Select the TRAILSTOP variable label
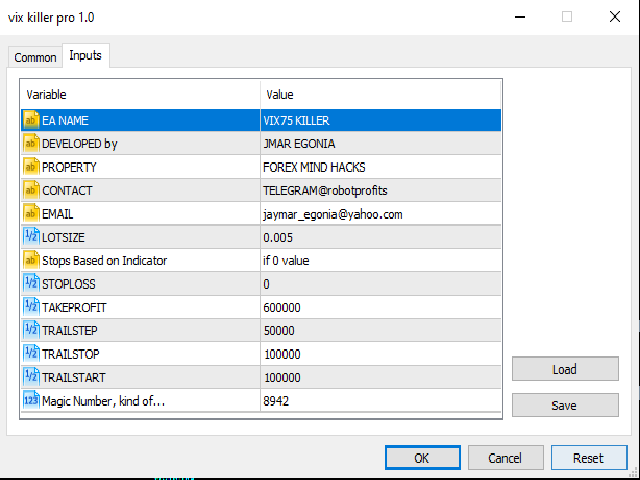This screenshot has height=480, width=640. tap(71, 354)
